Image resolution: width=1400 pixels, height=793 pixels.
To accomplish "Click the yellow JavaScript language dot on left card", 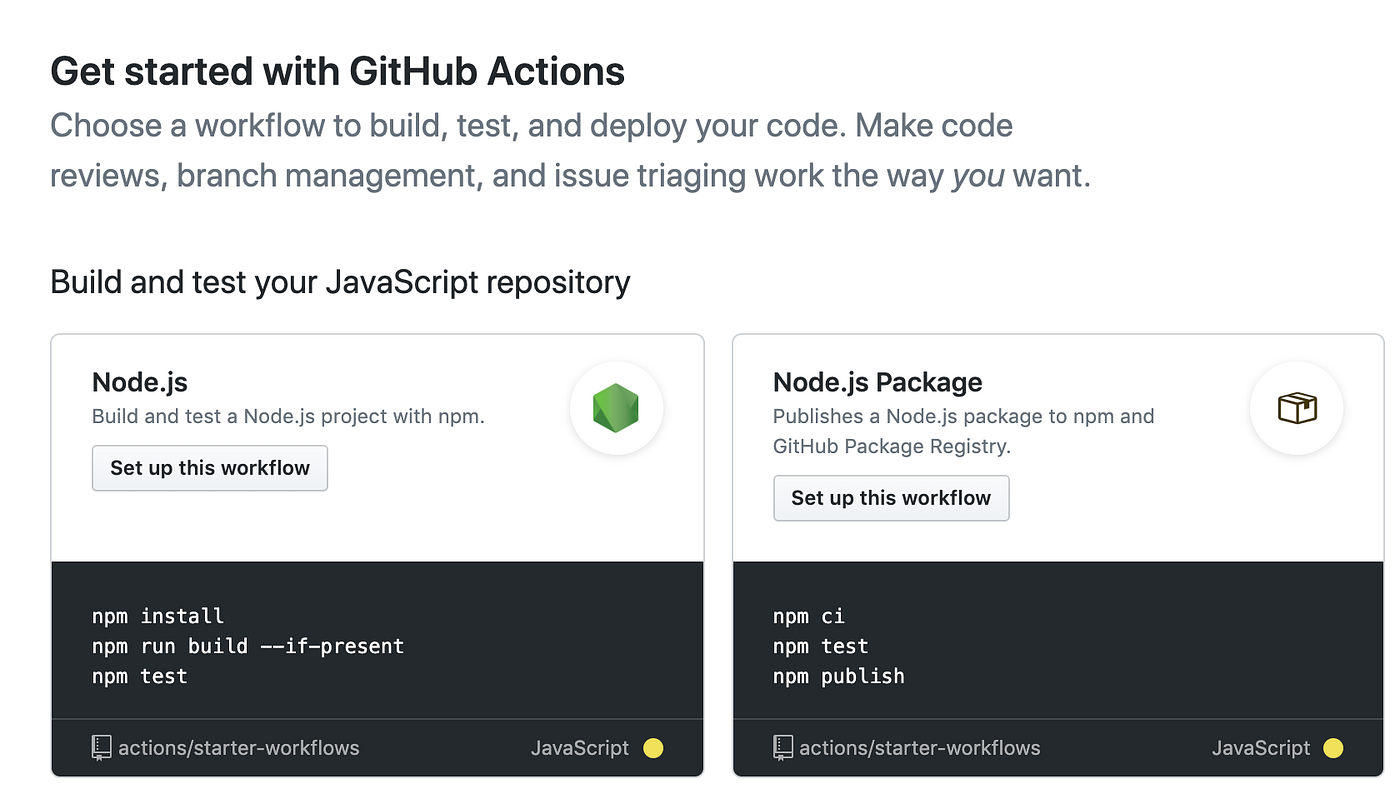I will [x=652, y=747].
